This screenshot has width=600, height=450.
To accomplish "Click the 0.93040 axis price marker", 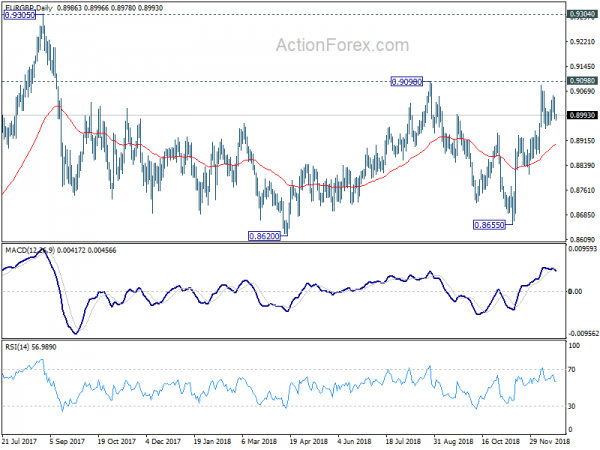I will (582, 15).
